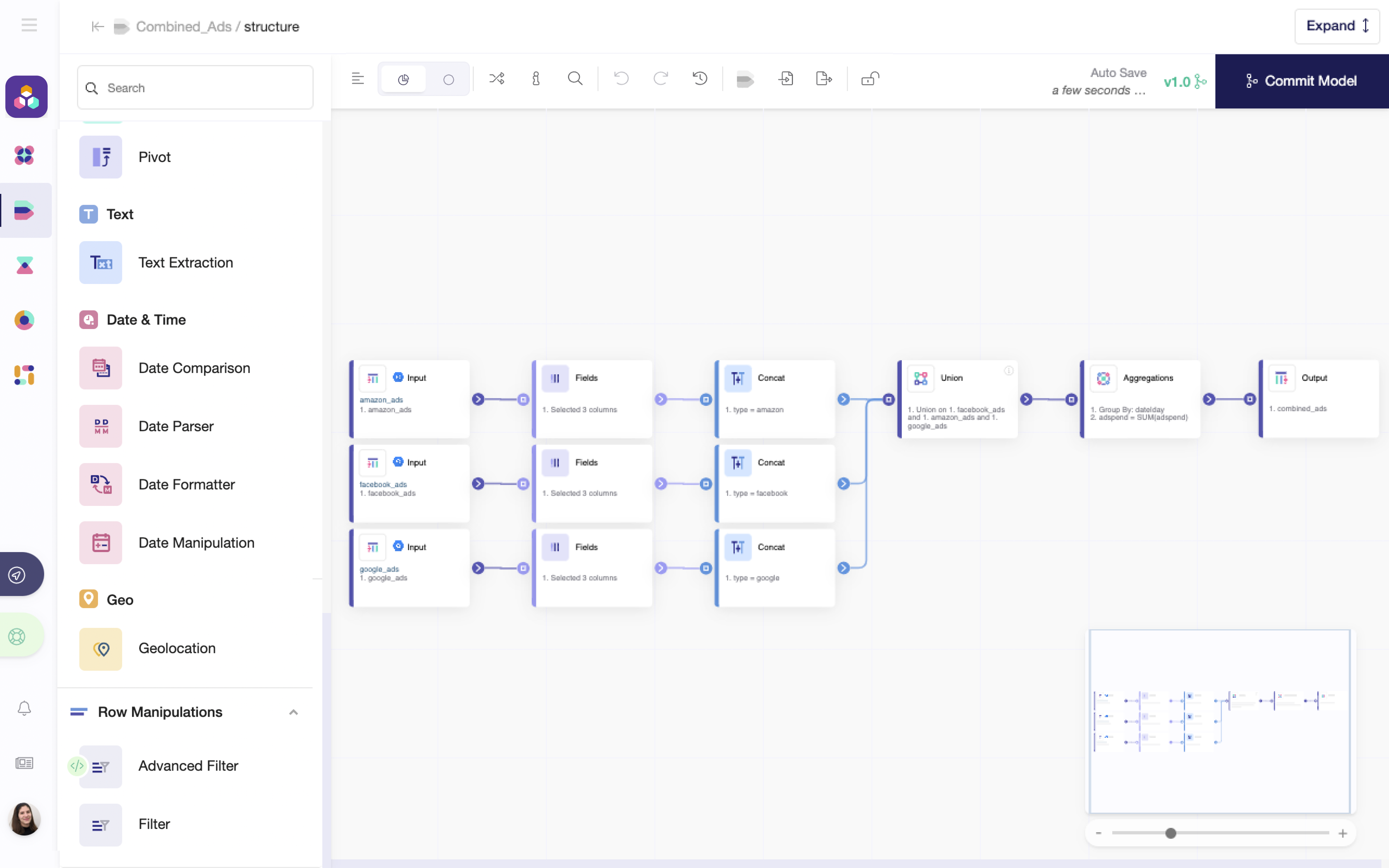Select the Concat node type = google
Image resolution: width=1389 pixels, height=868 pixels.
775,568
